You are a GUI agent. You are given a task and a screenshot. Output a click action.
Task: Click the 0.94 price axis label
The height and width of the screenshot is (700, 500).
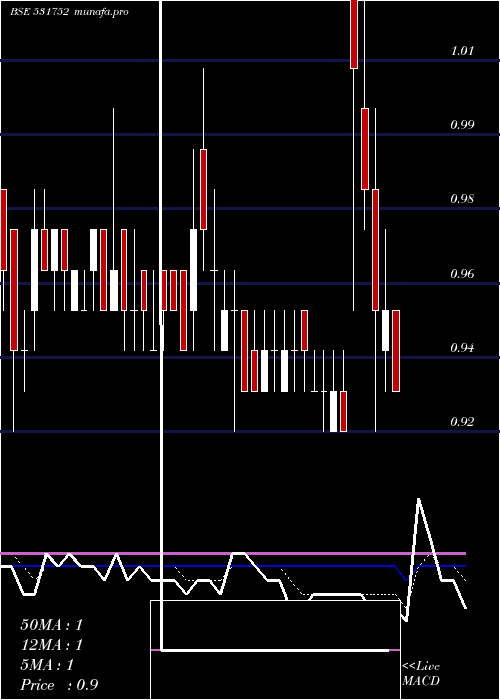tap(462, 347)
